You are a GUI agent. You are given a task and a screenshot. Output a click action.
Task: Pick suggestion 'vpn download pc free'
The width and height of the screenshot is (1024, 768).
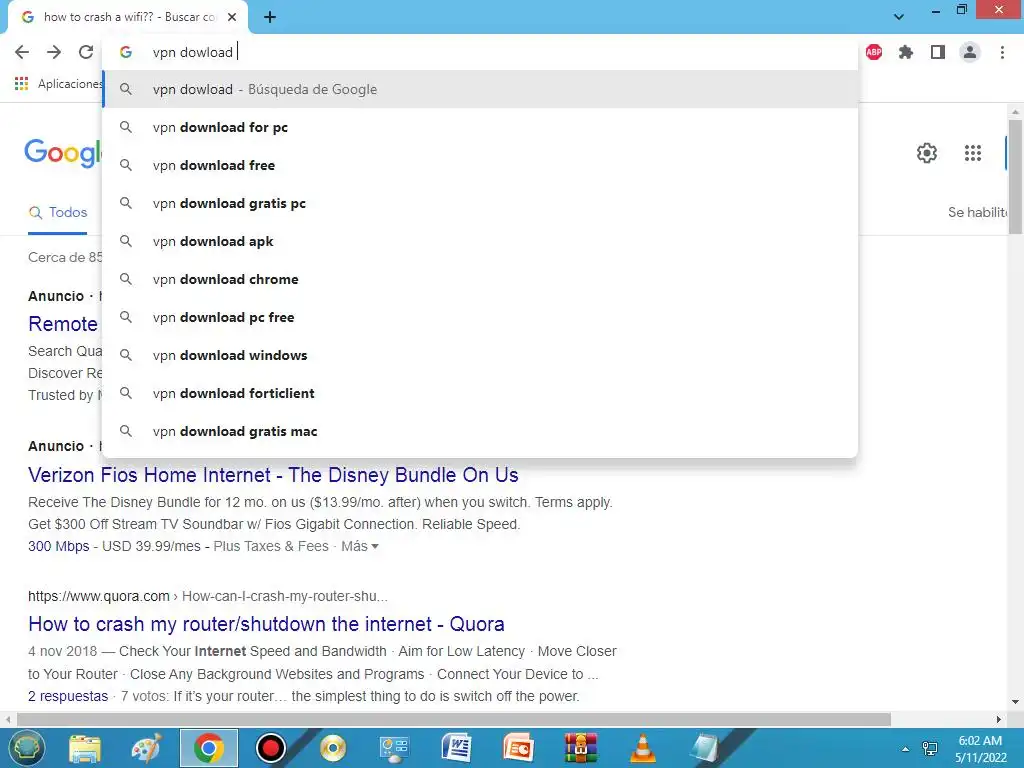[x=480, y=317]
